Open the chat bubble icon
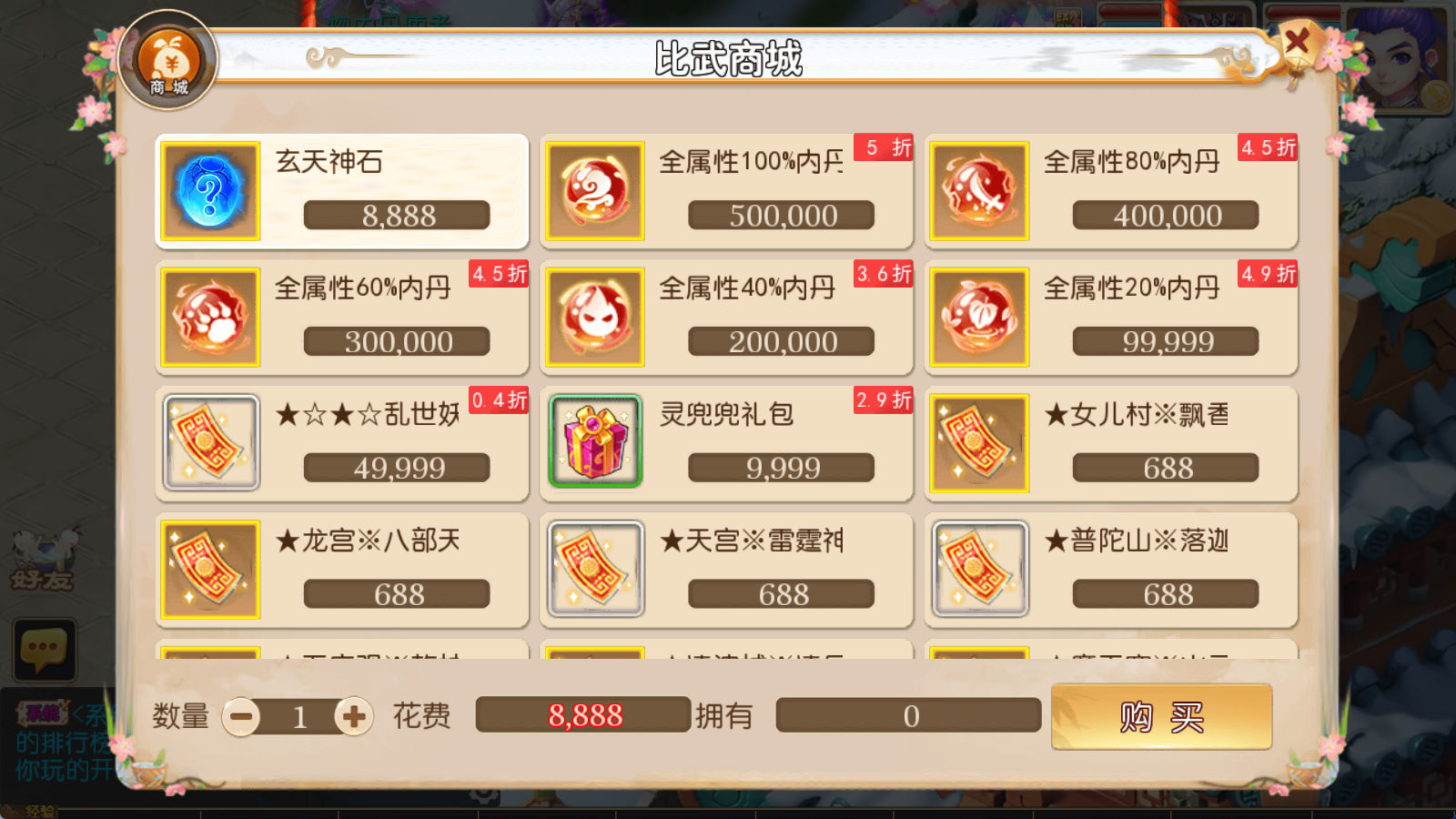The width and height of the screenshot is (1456, 819). coord(44,650)
